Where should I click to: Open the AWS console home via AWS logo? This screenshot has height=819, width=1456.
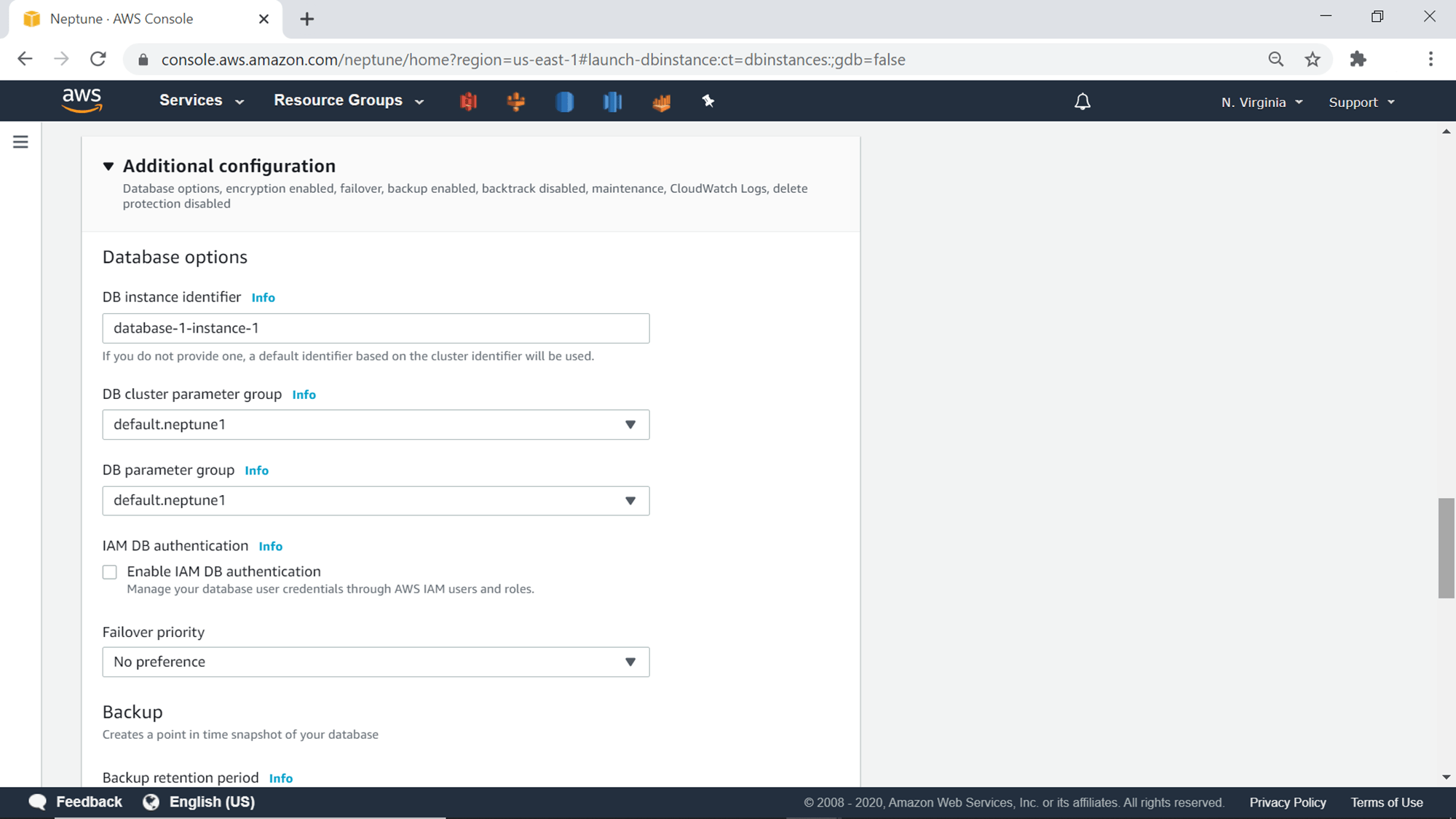click(x=82, y=100)
